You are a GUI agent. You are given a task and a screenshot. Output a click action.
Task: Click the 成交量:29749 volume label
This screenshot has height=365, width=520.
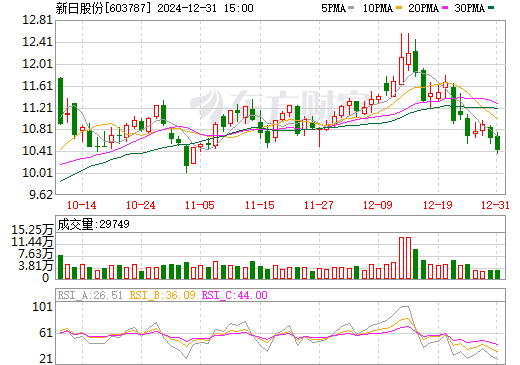click(93, 224)
